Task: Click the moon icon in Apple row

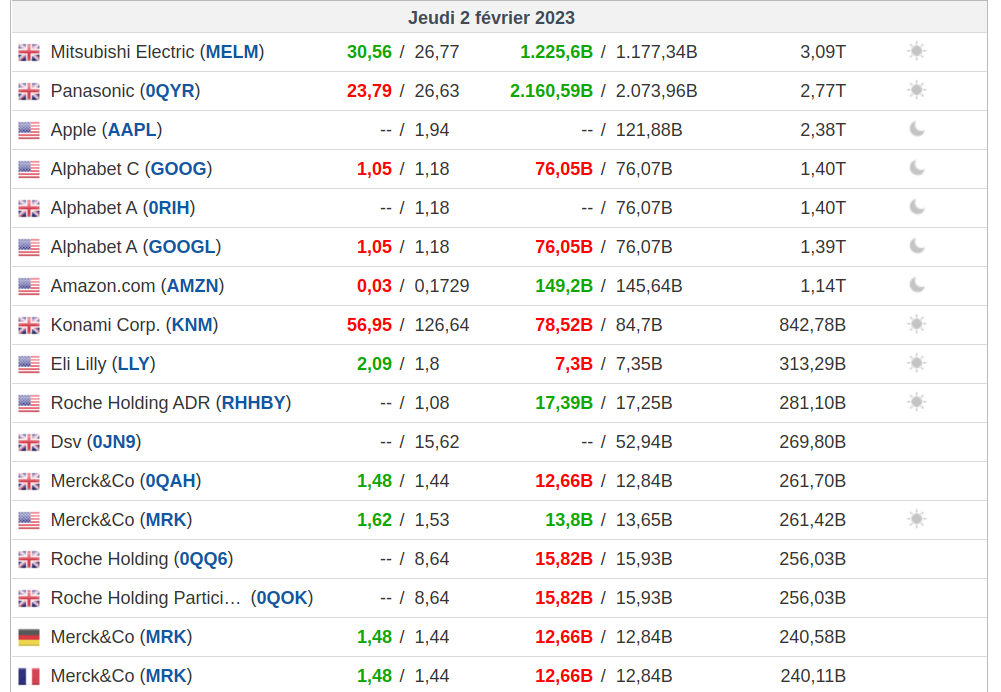Action: (917, 129)
